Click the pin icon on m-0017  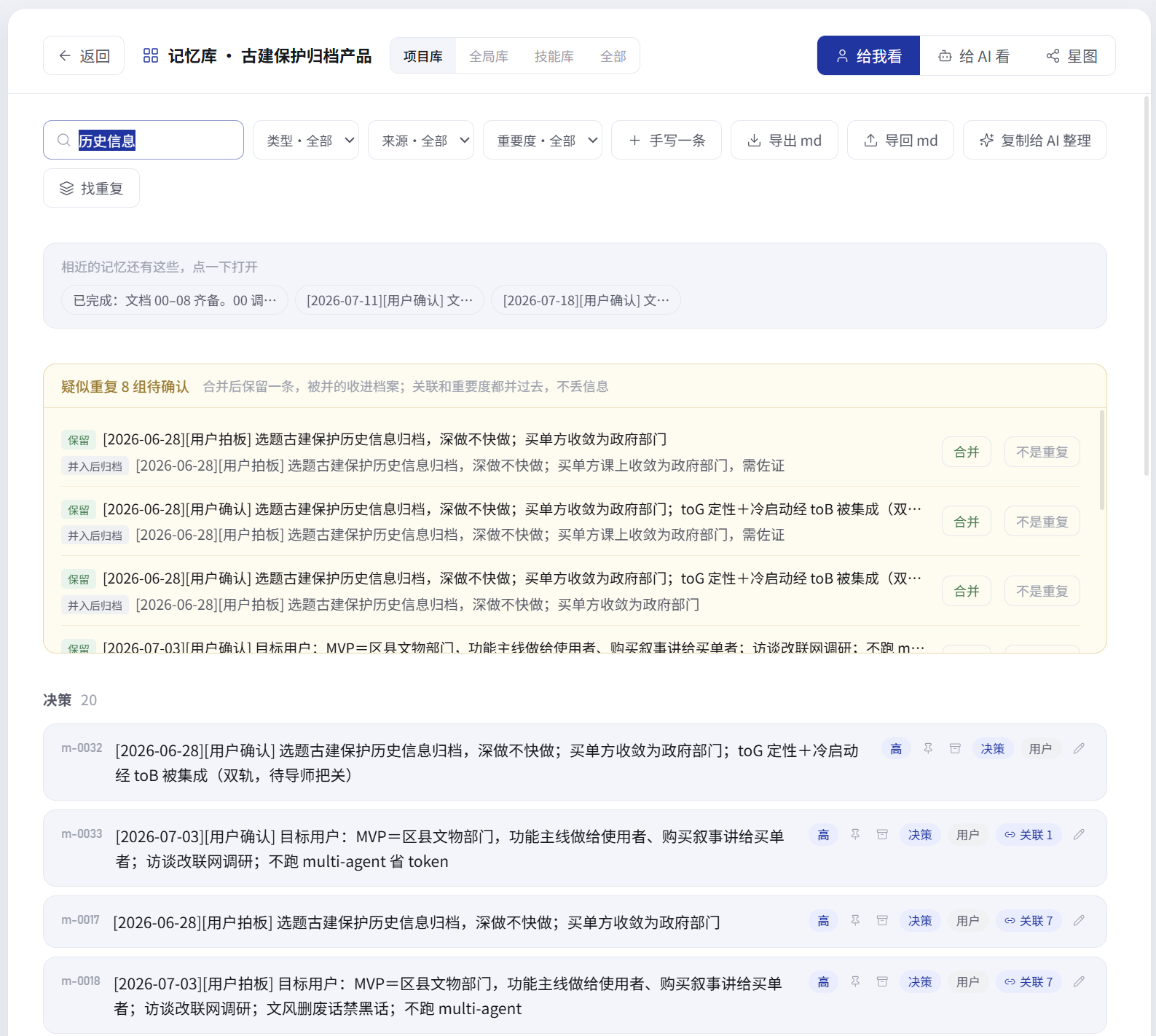pos(855,921)
